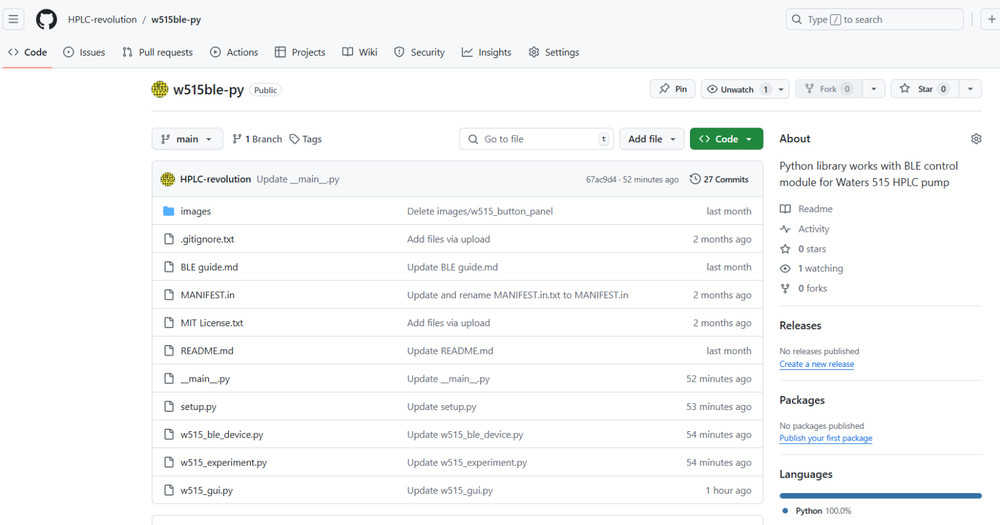Click the HPLC-revolution avatar next to repo name
Viewport: 1000px width, 525px height.
pyautogui.click(x=160, y=90)
